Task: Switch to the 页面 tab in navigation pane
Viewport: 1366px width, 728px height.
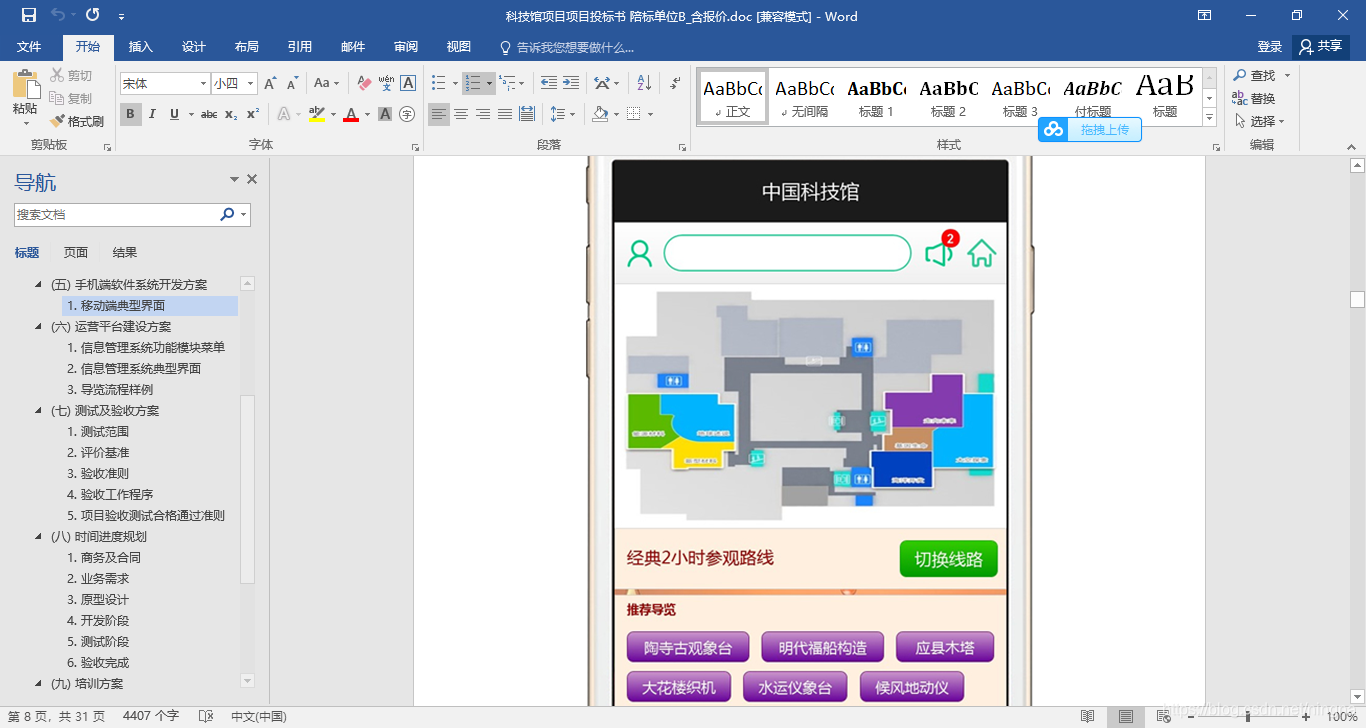Action: coord(76,253)
